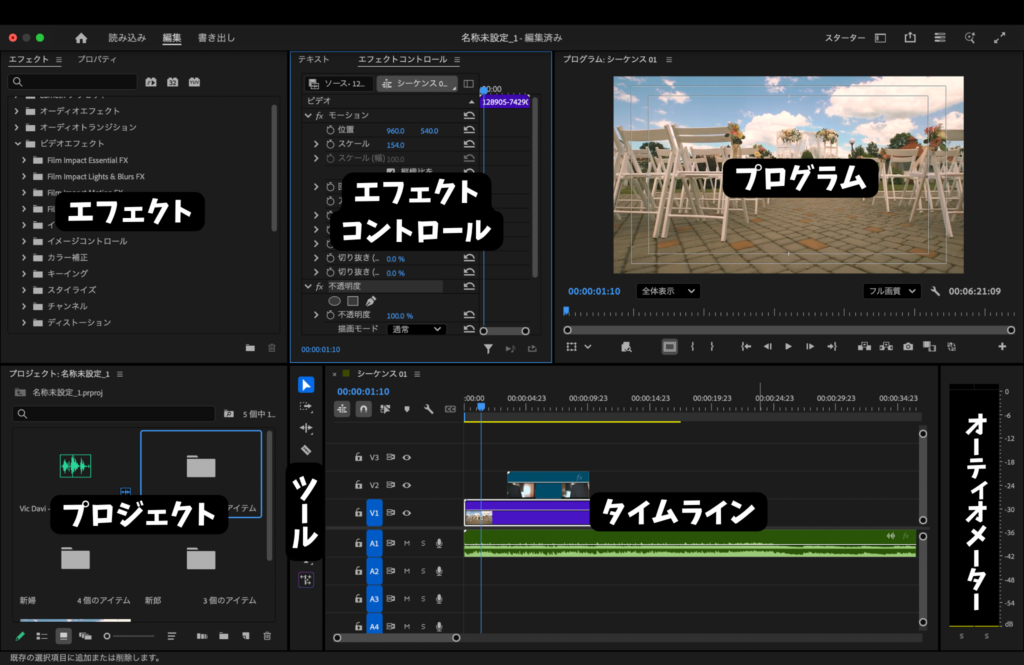
Task: Toggle stopwatch animation for 位置
Action: tap(330, 130)
